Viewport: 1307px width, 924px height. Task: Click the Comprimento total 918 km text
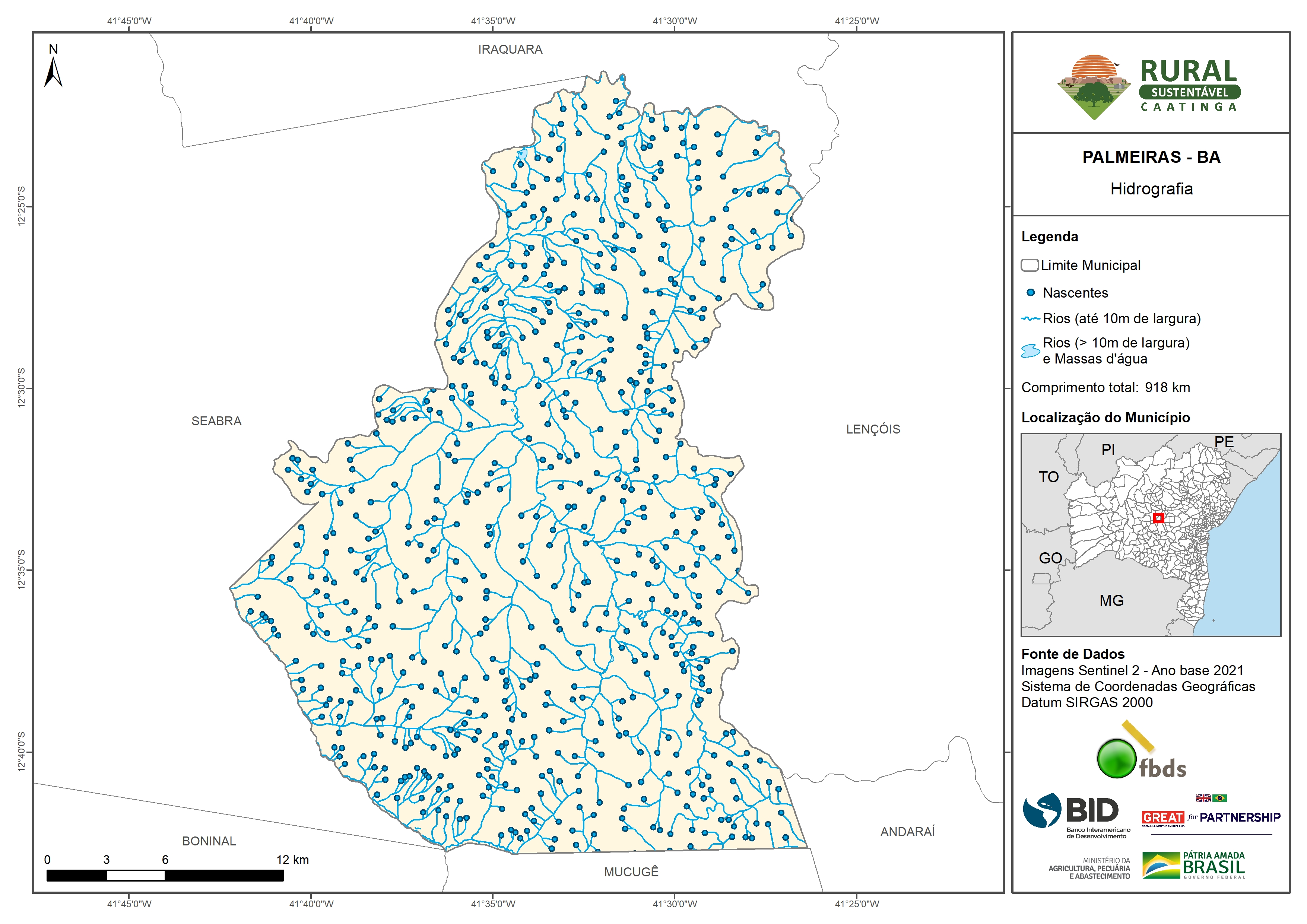click(1105, 388)
